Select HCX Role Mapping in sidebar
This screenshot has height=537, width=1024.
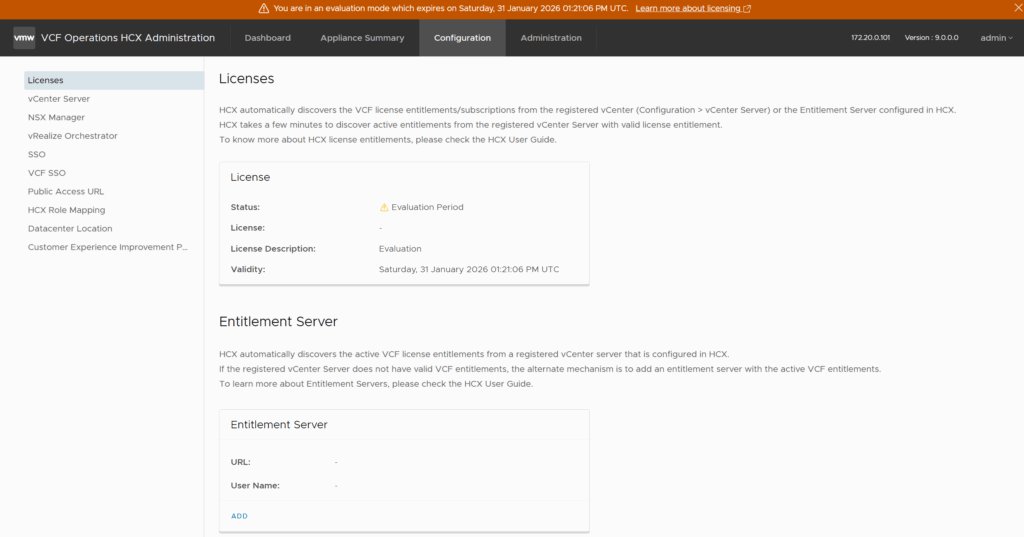[x=66, y=210]
